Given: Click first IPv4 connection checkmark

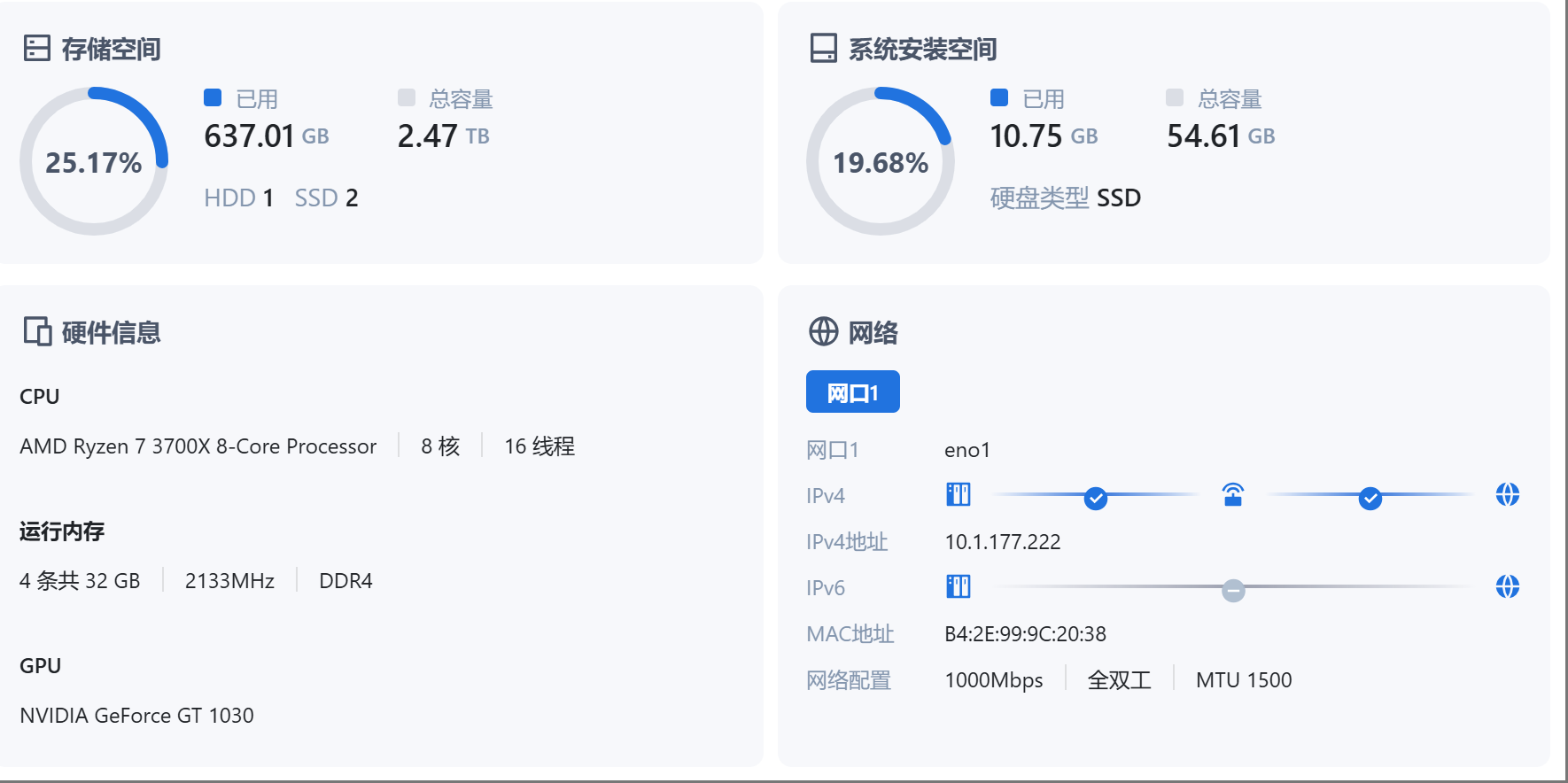Looking at the screenshot, I should click(x=1096, y=499).
